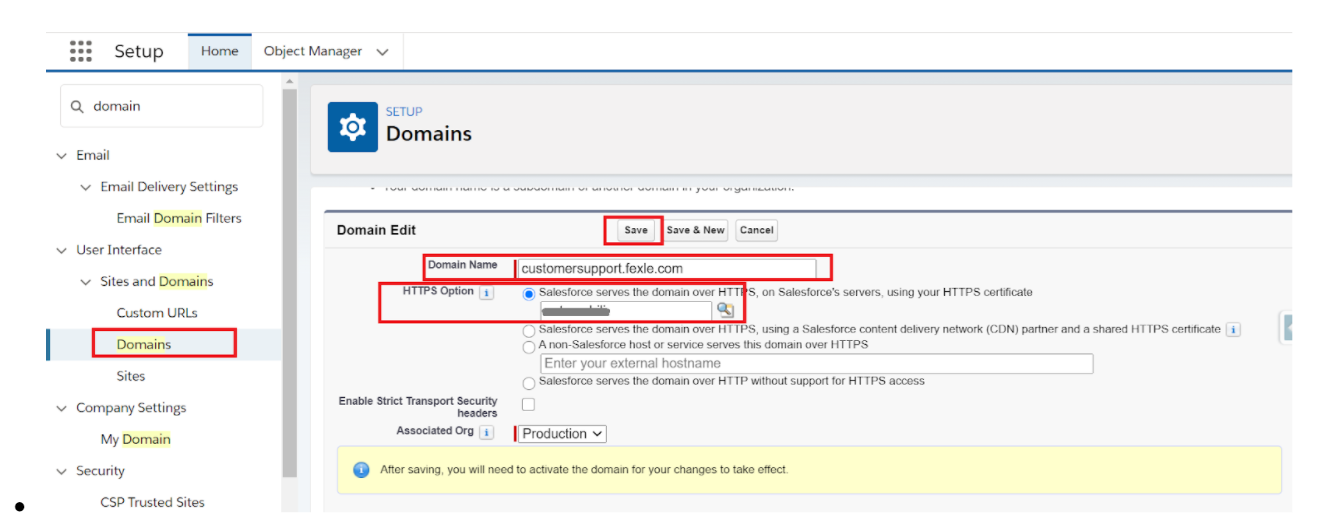Click the search magnifier in Quick Find
Viewport: 1332px width, 516px height.
(78, 106)
